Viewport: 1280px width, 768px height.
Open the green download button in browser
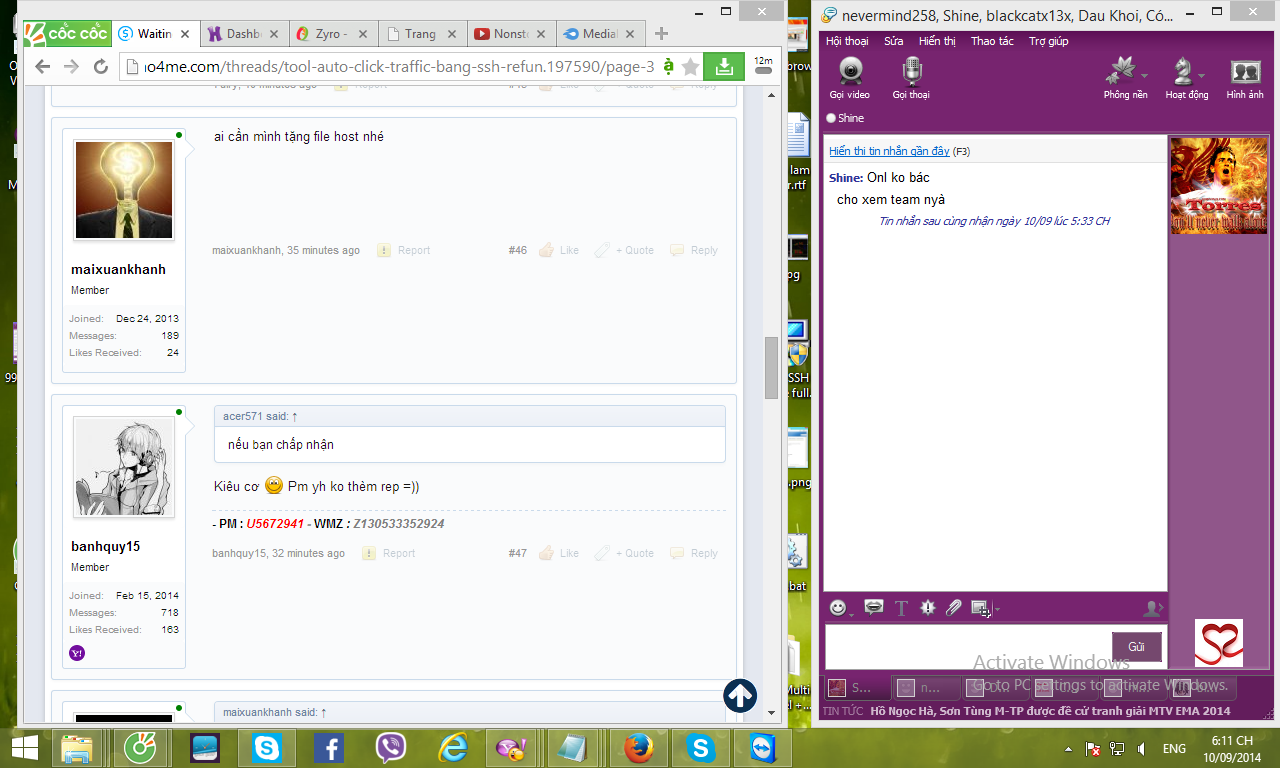coord(723,67)
